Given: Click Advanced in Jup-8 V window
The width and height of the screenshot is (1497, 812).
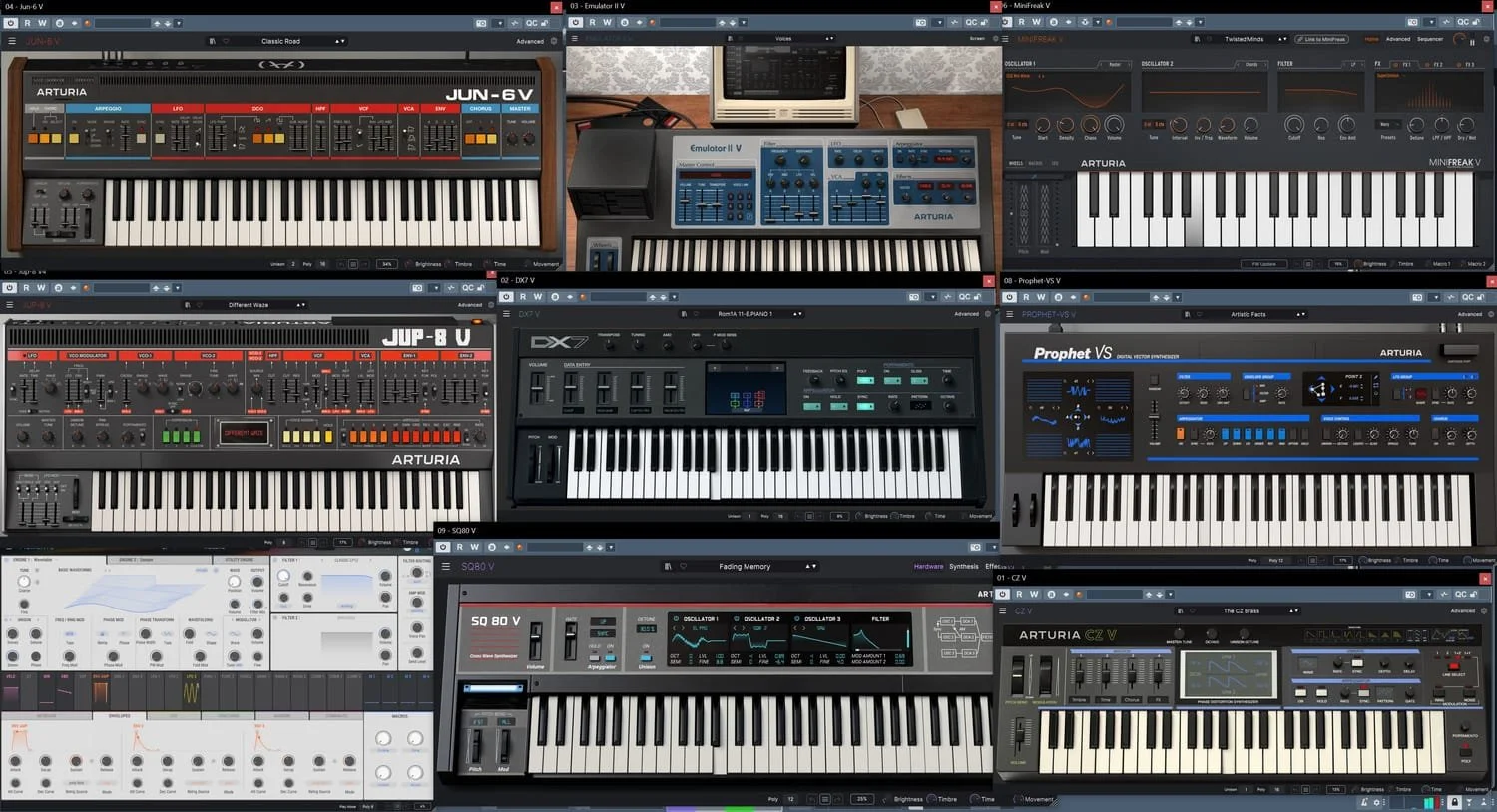Looking at the screenshot, I should pos(470,305).
